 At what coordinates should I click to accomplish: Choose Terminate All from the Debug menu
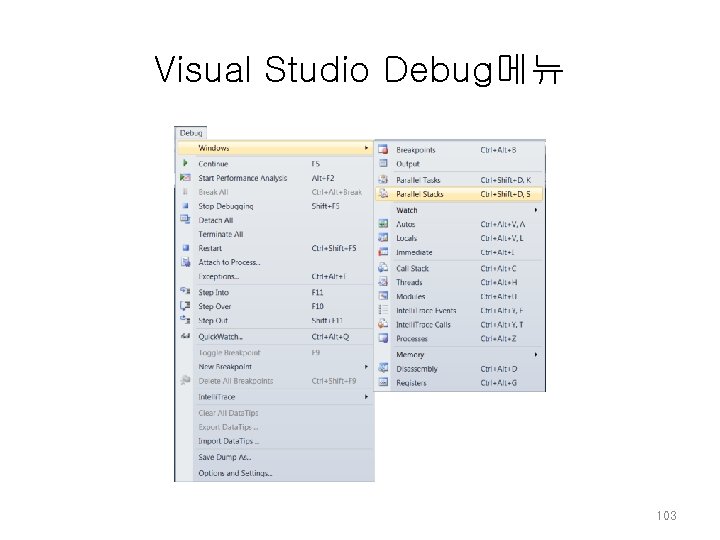point(220,234)
